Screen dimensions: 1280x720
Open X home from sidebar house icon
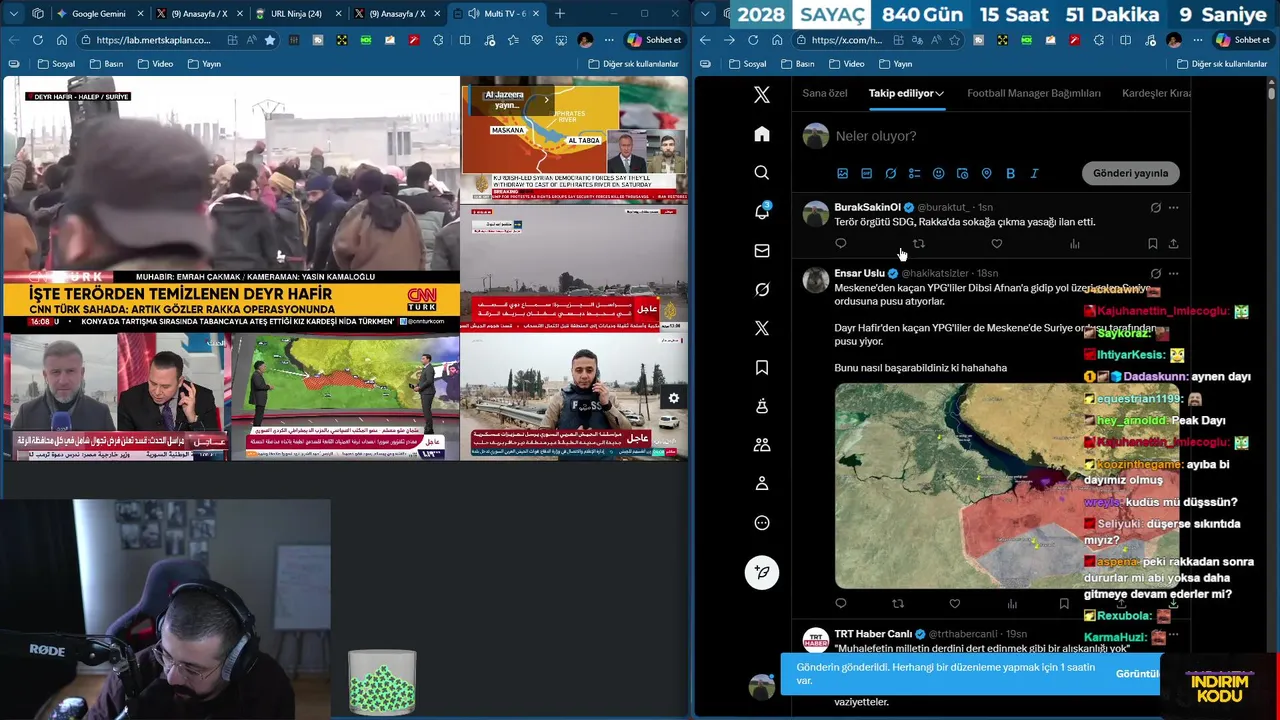pos(762,134)
